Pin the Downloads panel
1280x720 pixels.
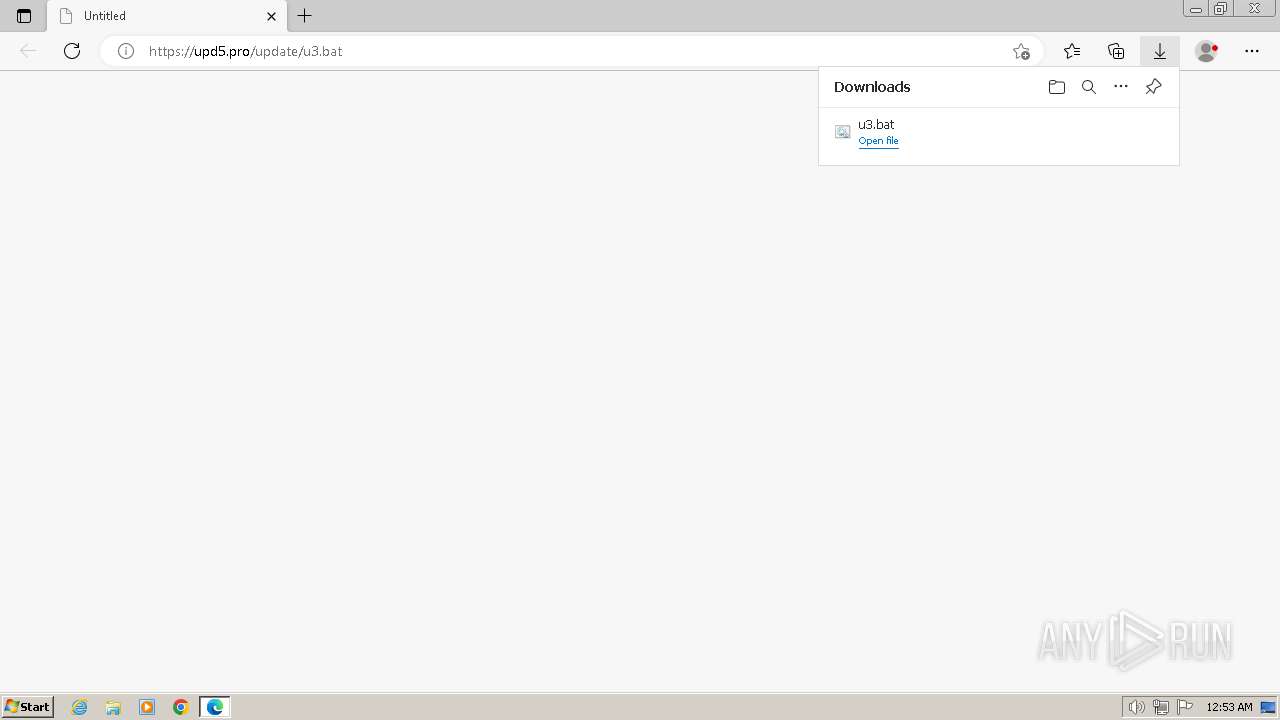coord(1153,87)
